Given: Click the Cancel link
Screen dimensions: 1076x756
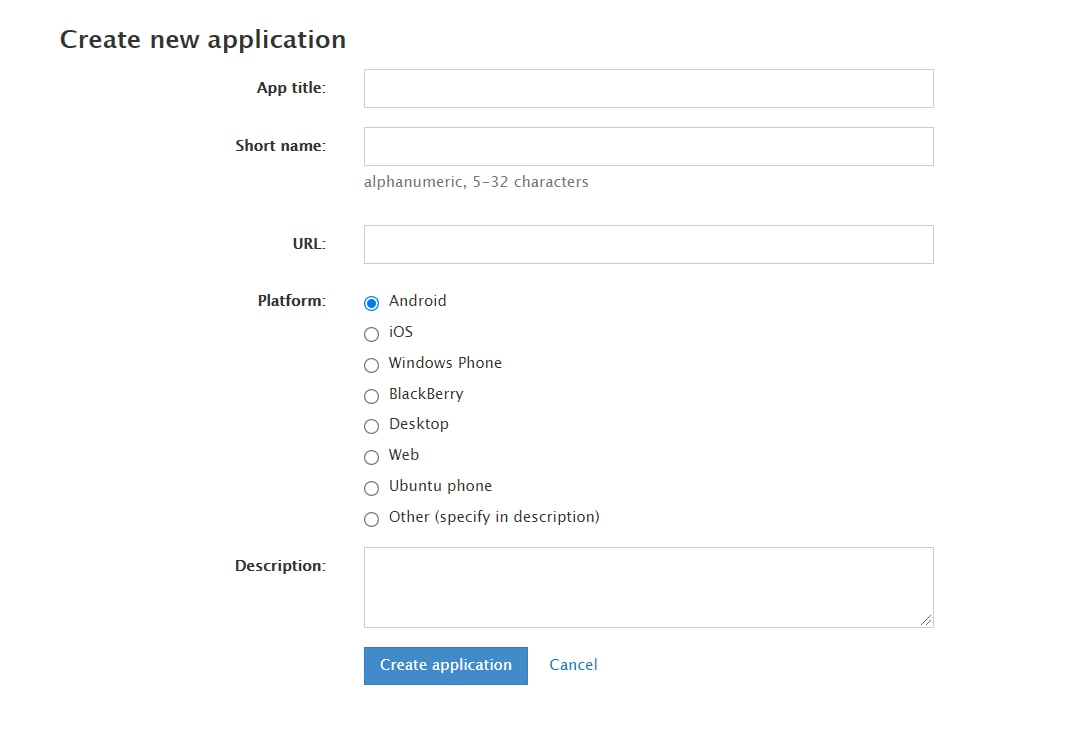Looking at the screenshot, I should (572, 665).
